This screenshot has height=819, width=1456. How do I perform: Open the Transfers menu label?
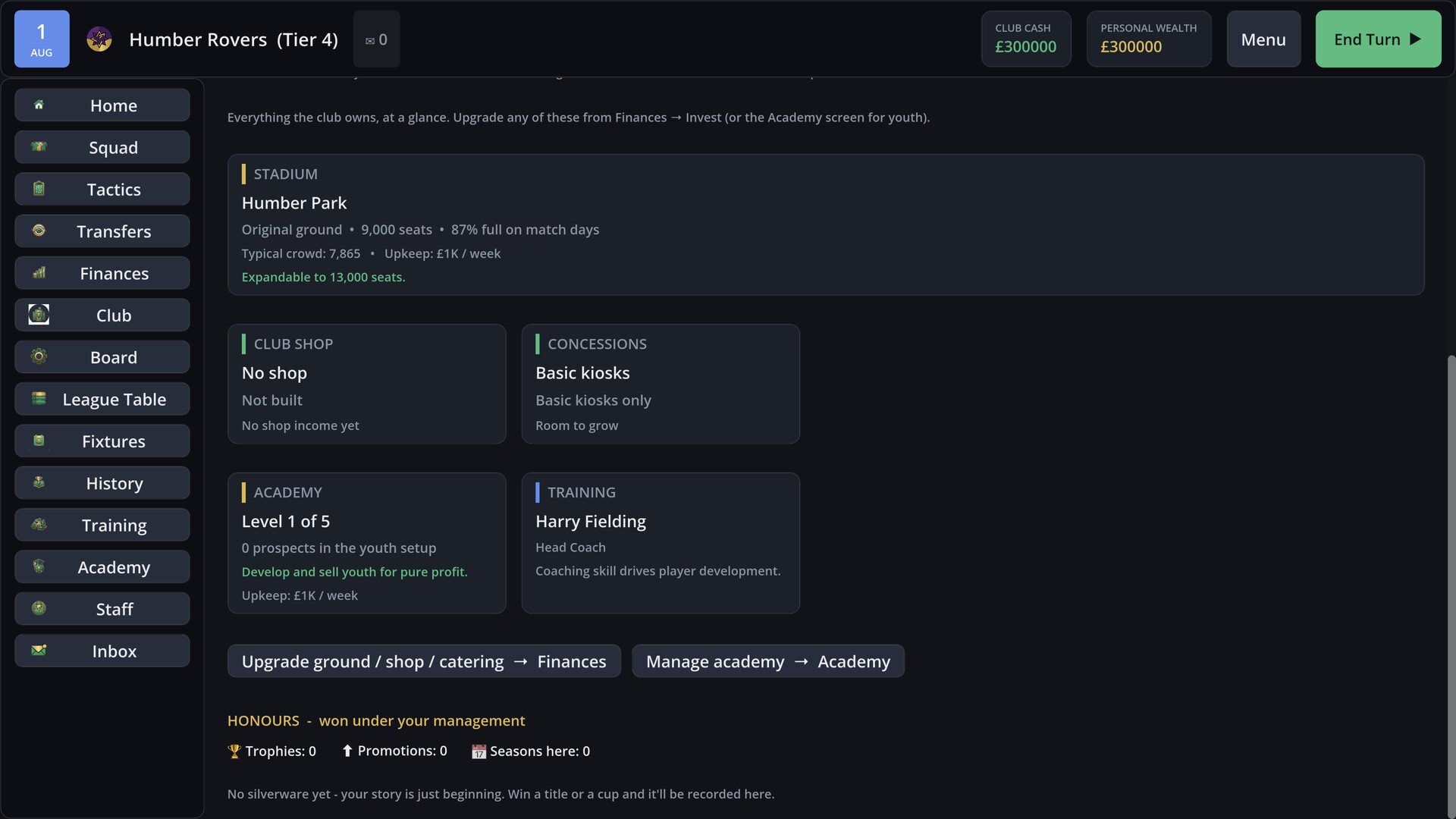114,231
